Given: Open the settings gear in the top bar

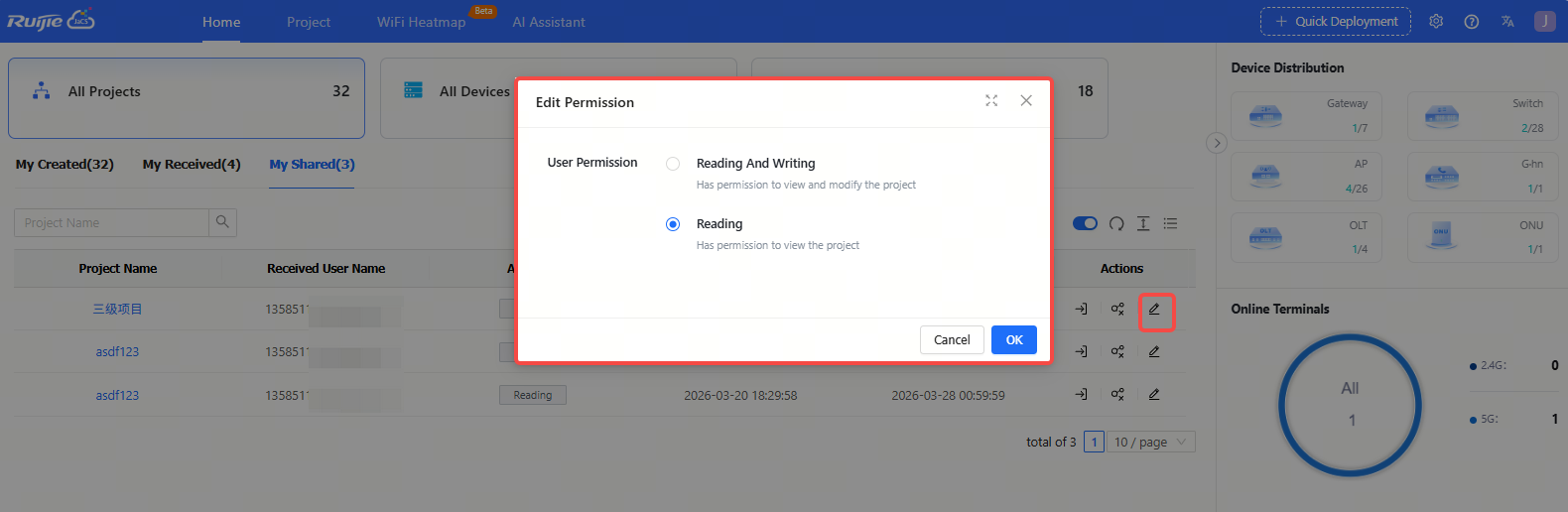Looking at the screenshot, I should pyautogui.click(x=1436, y=21).
